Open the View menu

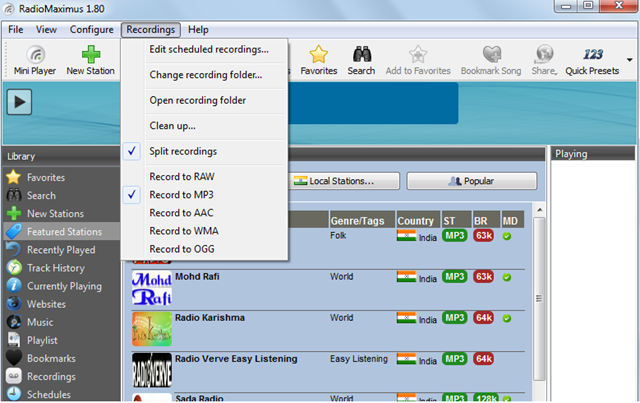pos(46,30)
